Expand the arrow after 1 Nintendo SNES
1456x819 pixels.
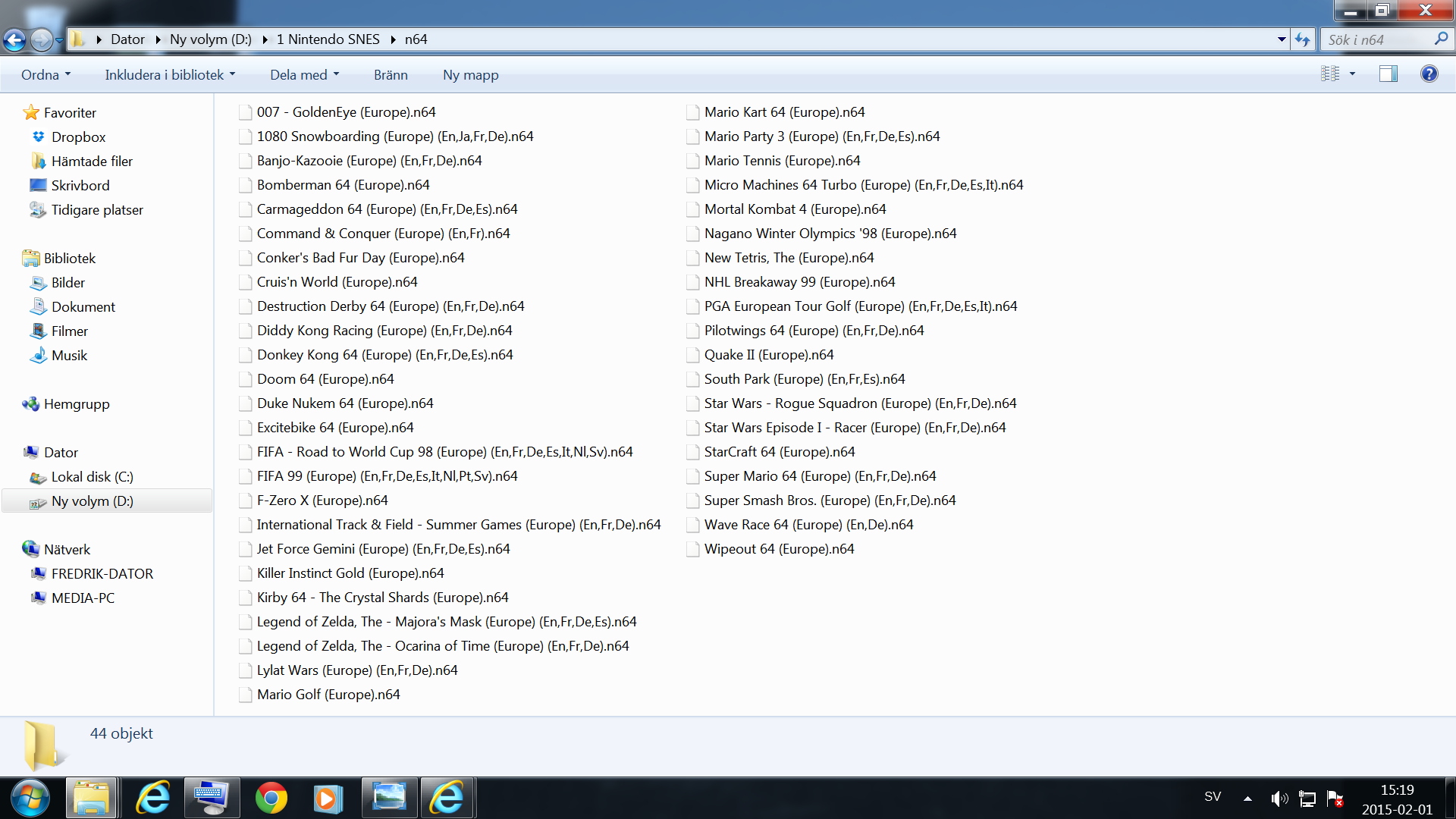(393, 39)
